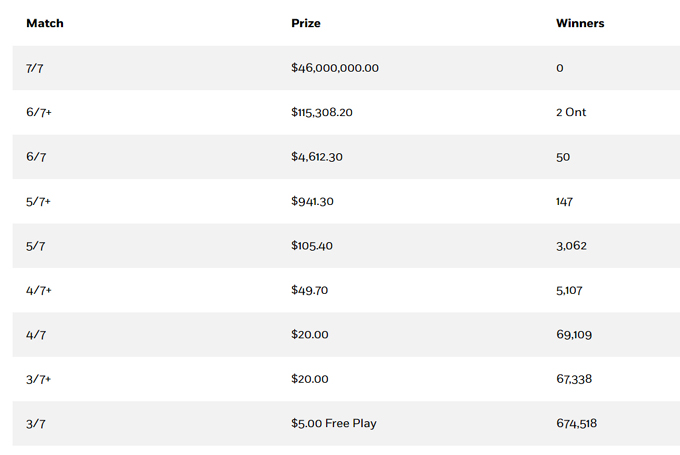This screenshot has width=680, height=455.
Task: Click the $115,308.20 prize amount
Action: (x=322, y=112)
